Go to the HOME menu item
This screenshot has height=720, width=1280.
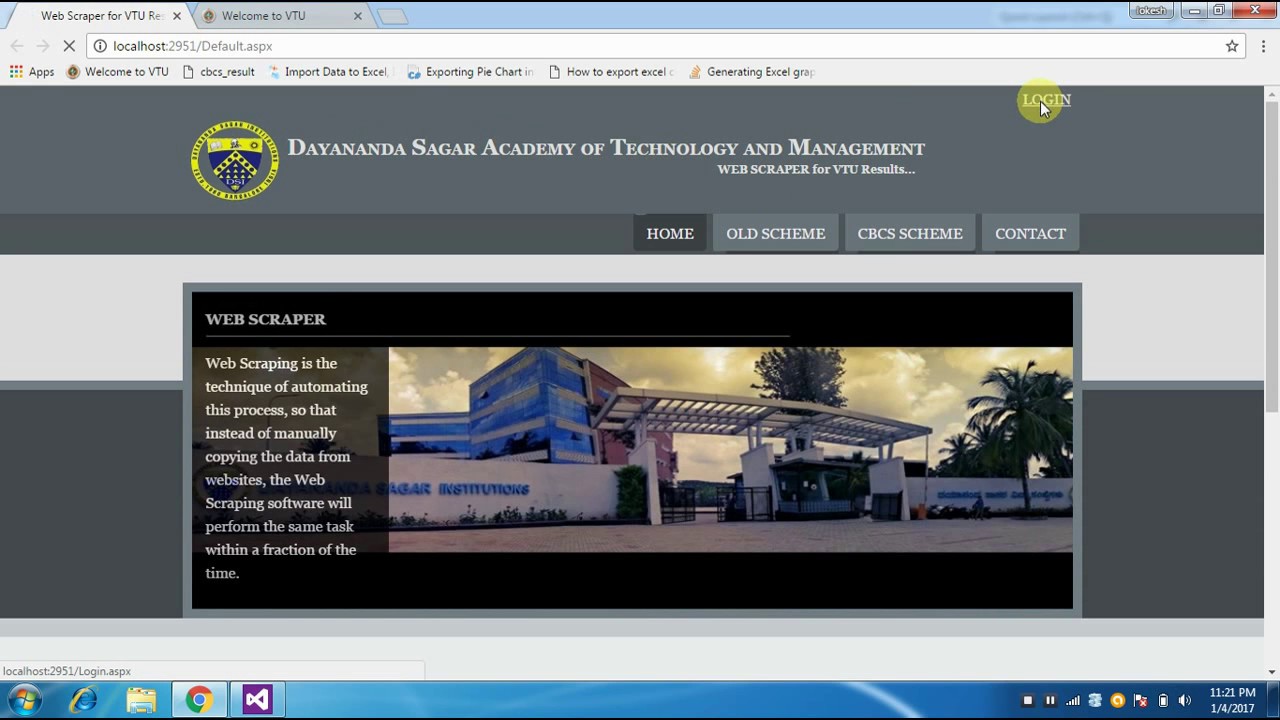670,234
